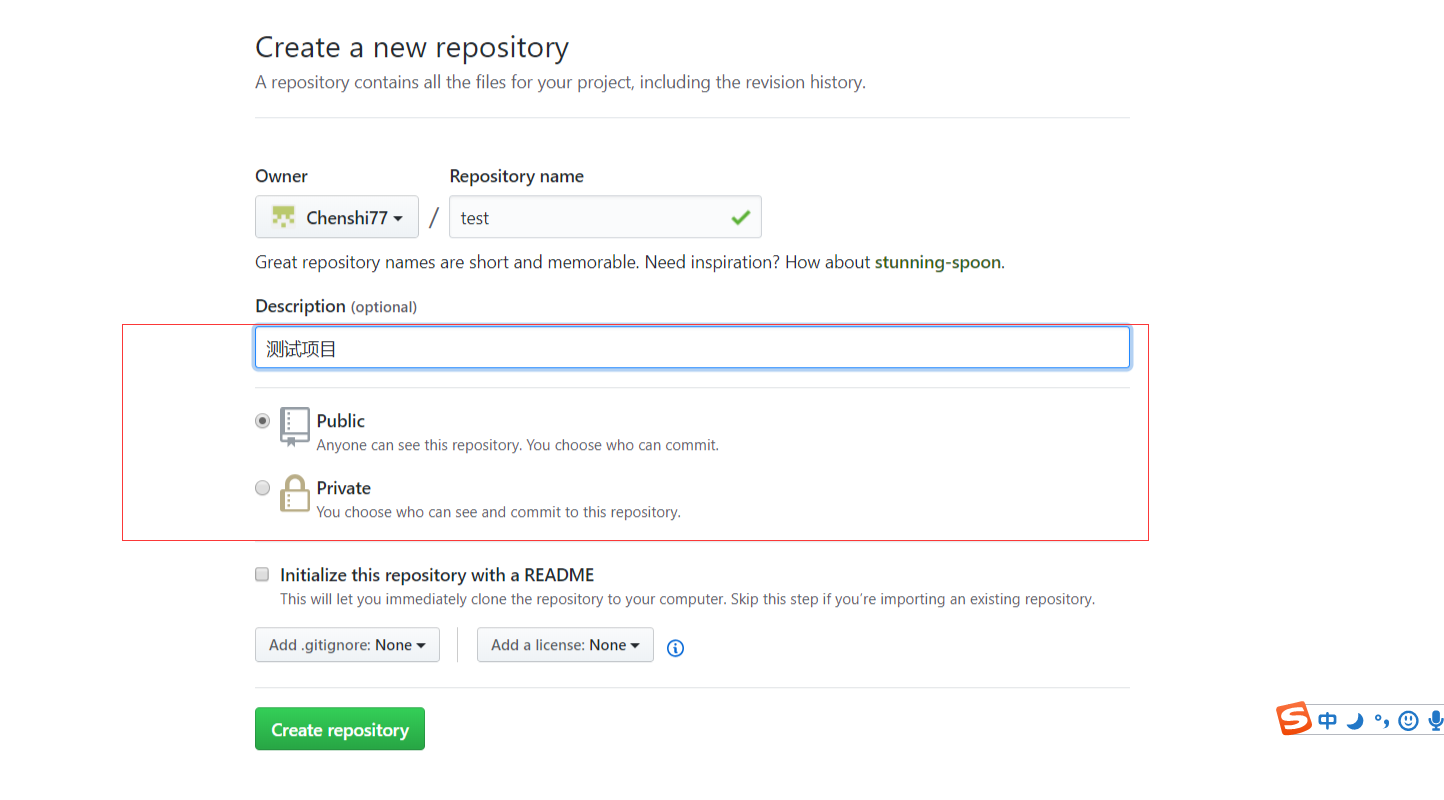Toggle the Chinese/English '中' mode icon
The width and height of the screenshot is (1444, 800).
click(x=1327, y=721)
